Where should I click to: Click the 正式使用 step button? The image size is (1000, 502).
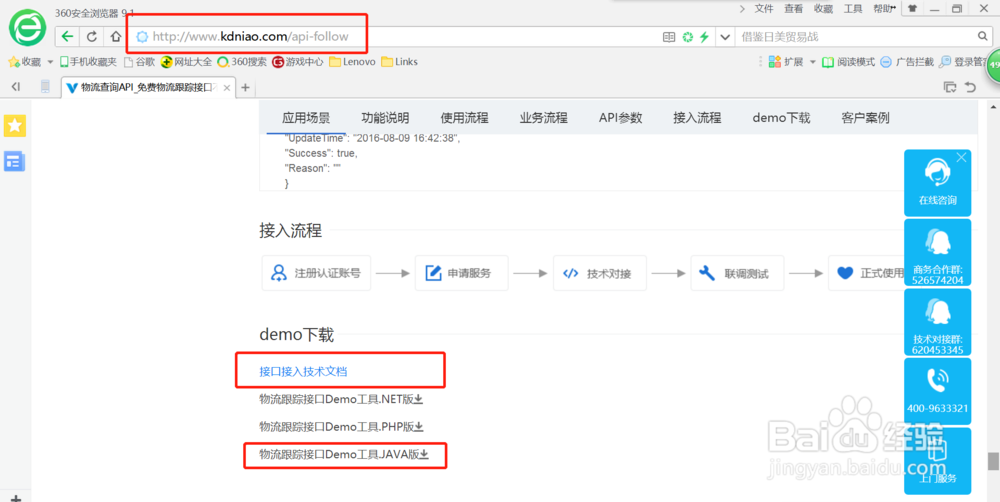pyautogui.click(x=867, y=273)
